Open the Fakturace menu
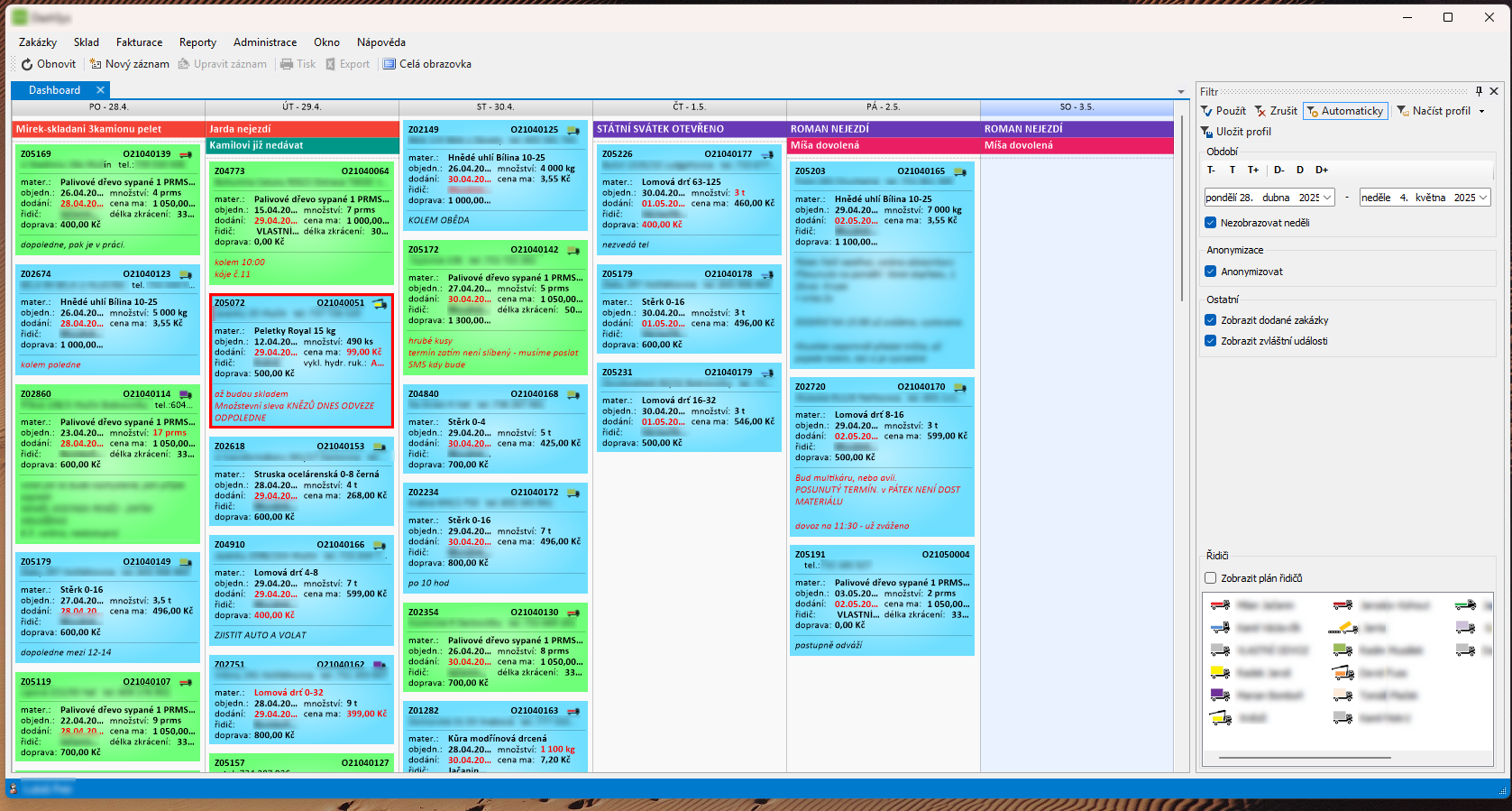The image size is (1512, 811). point(139,42)
